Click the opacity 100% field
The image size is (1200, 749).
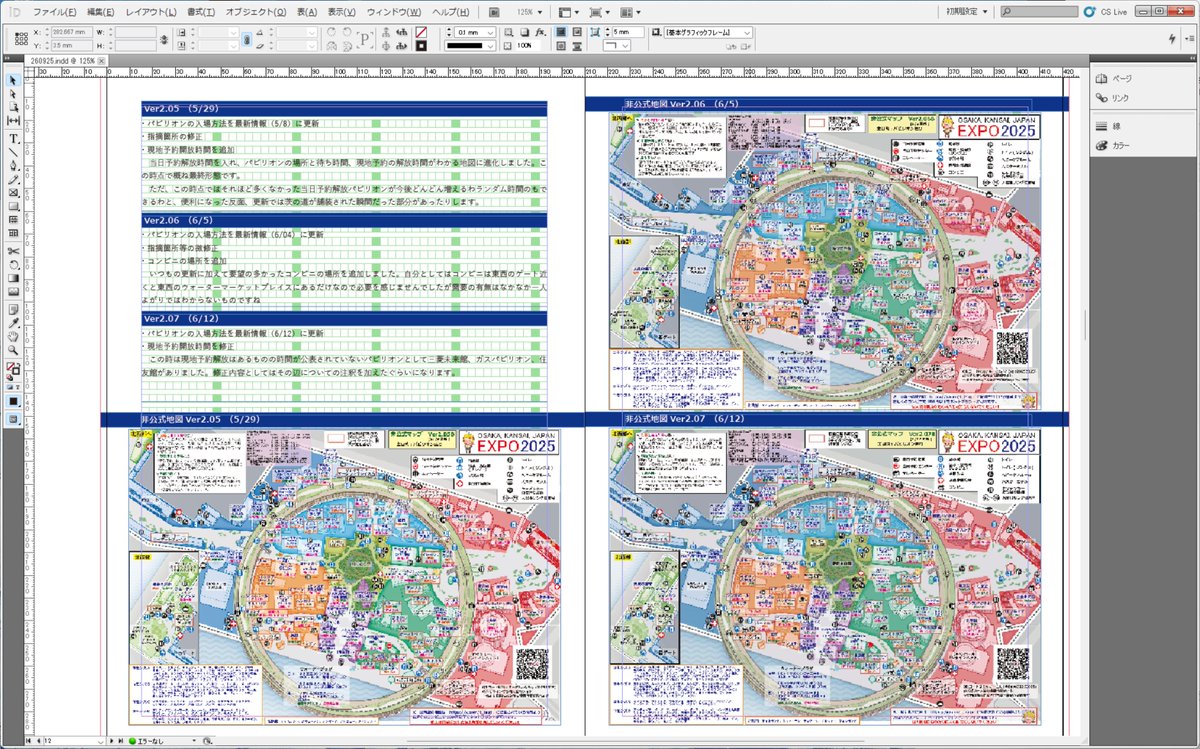(x=528, y=46)
